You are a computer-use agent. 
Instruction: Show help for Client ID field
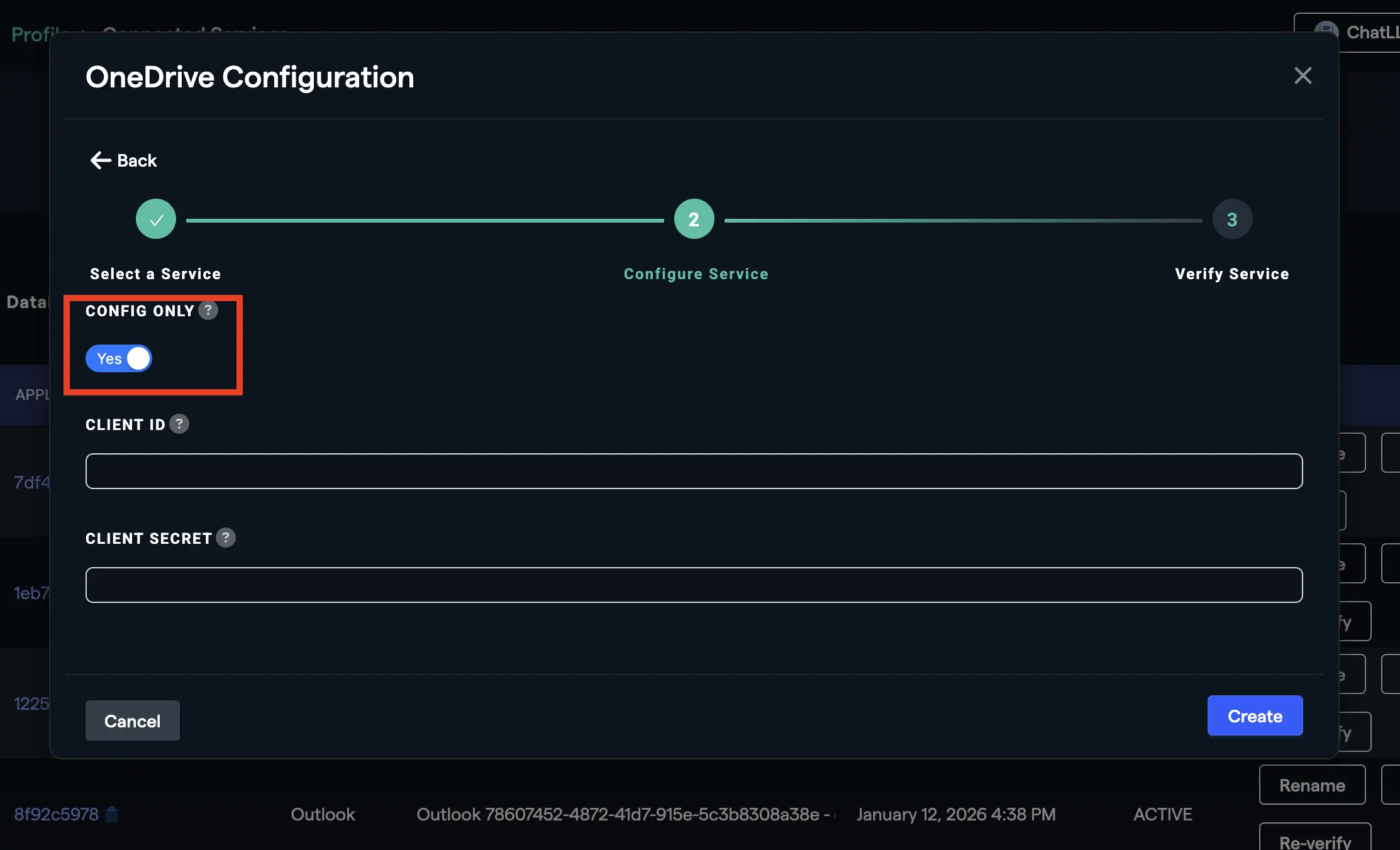point(179,424)
